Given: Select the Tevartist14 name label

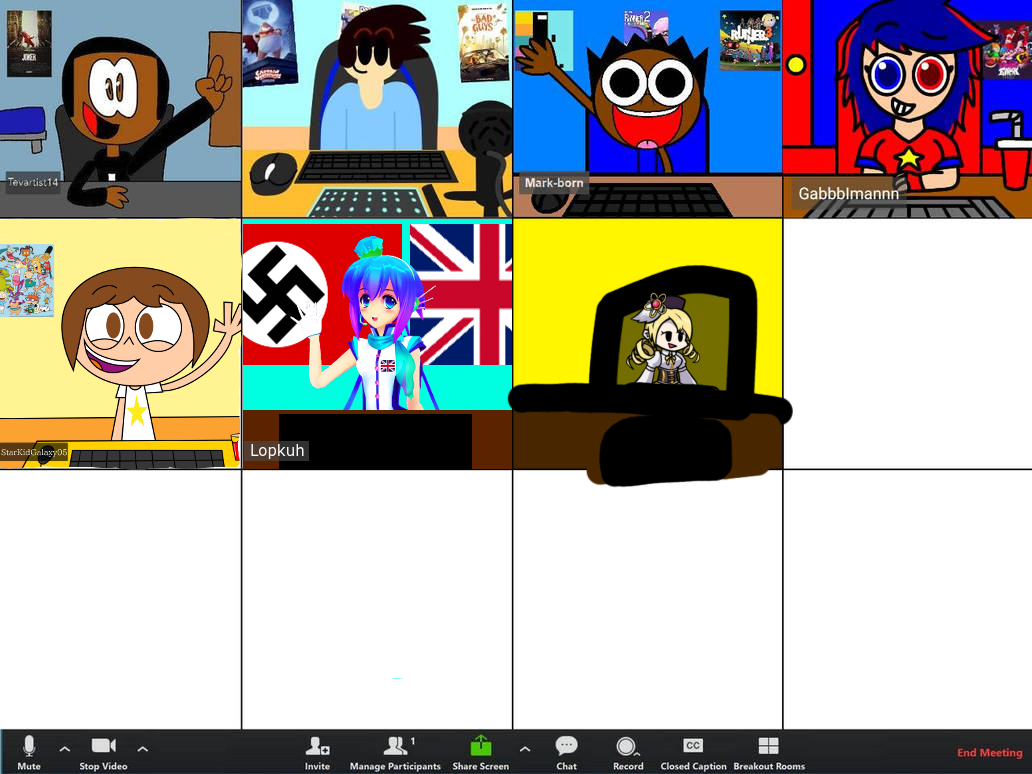Looking at the screenshot, I should pyautogui.click(x=33, y=182).
